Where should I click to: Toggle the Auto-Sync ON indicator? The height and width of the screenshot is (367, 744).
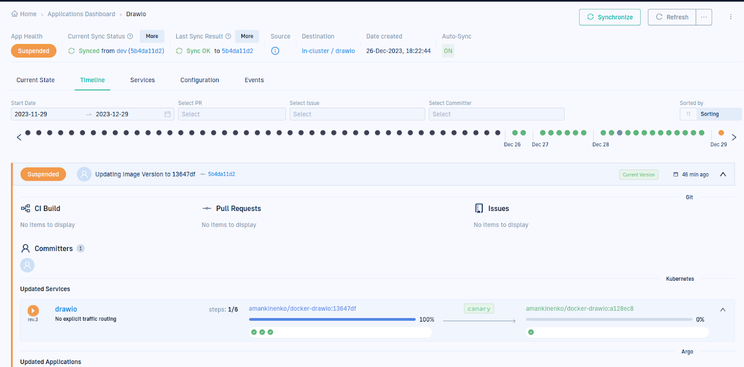(448, 51)
